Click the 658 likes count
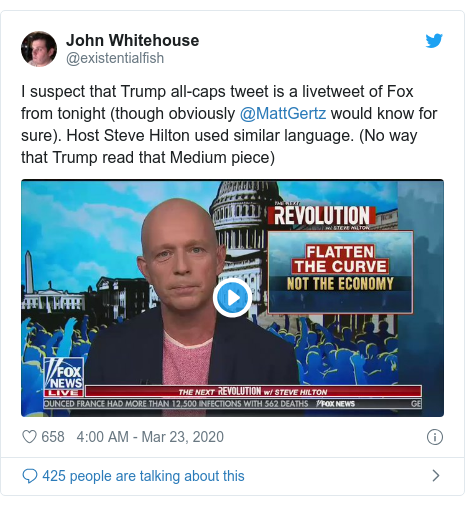This screenshot has width=465, height=505. 53,437
